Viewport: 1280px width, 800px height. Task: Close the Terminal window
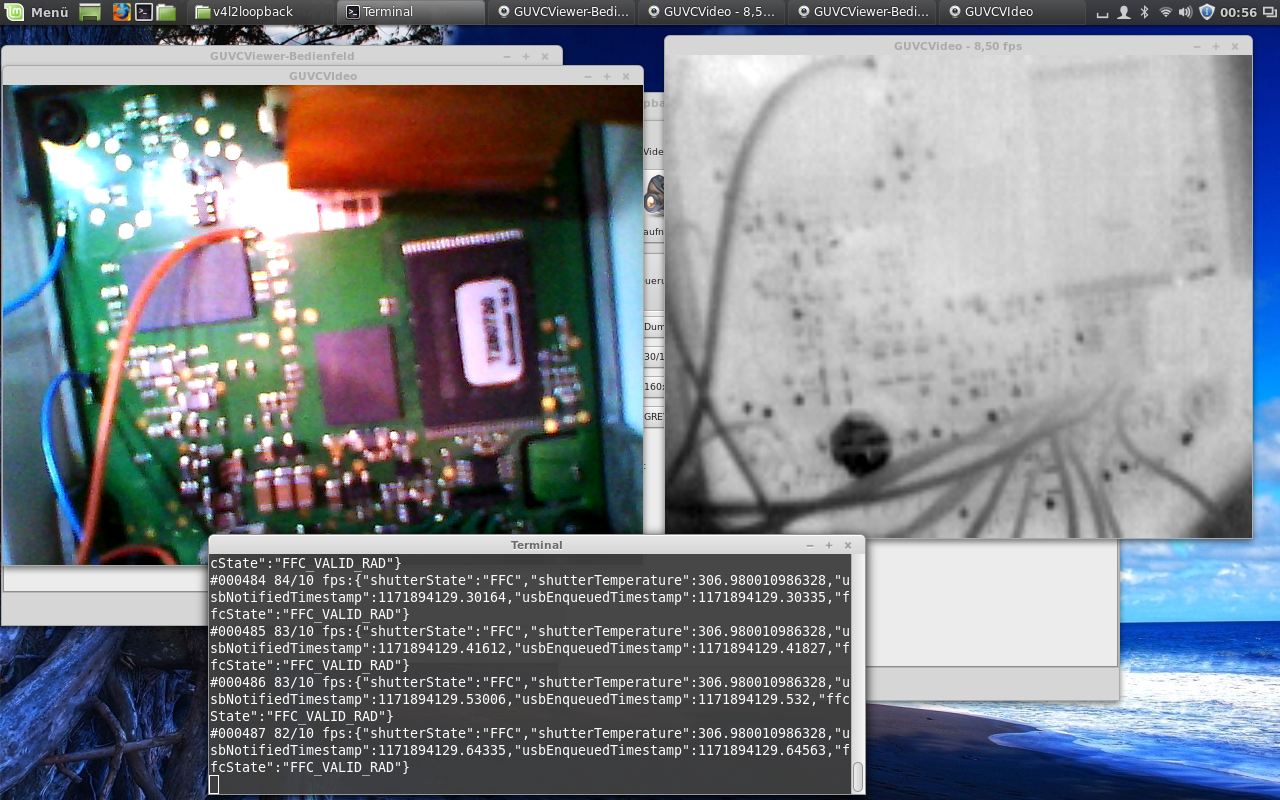click(848, 545)
